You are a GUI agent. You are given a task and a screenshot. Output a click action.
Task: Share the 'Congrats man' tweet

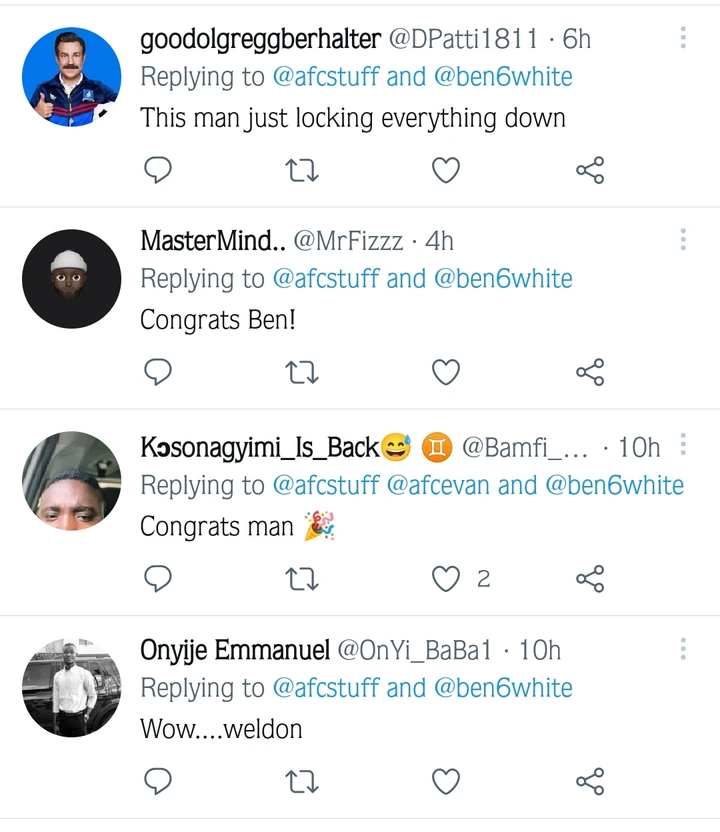(590, 578)
